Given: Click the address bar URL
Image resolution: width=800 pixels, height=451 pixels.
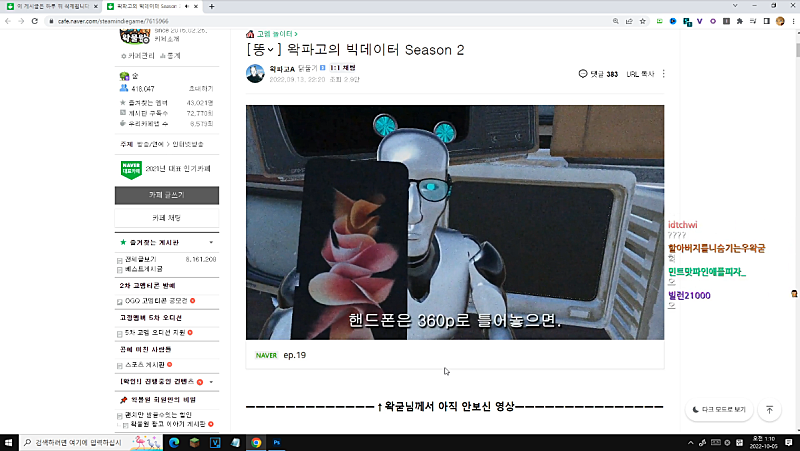Looking at the screenshot, I should point(113,21).
